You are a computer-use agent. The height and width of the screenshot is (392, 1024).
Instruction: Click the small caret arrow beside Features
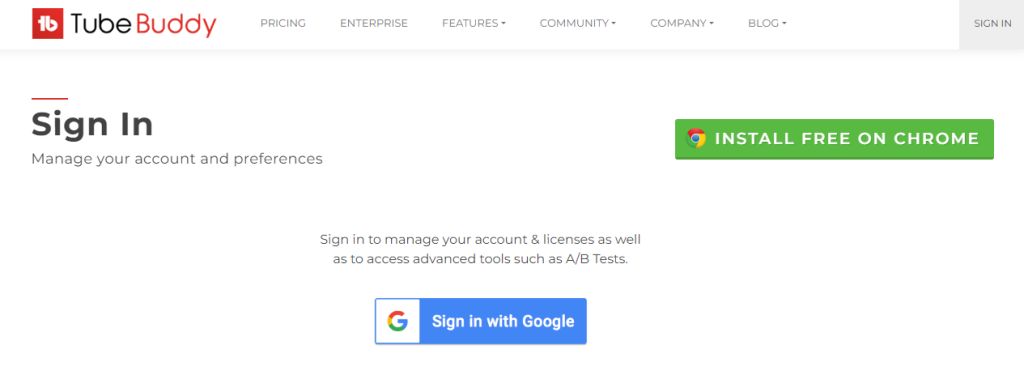[x=504, y=24]
